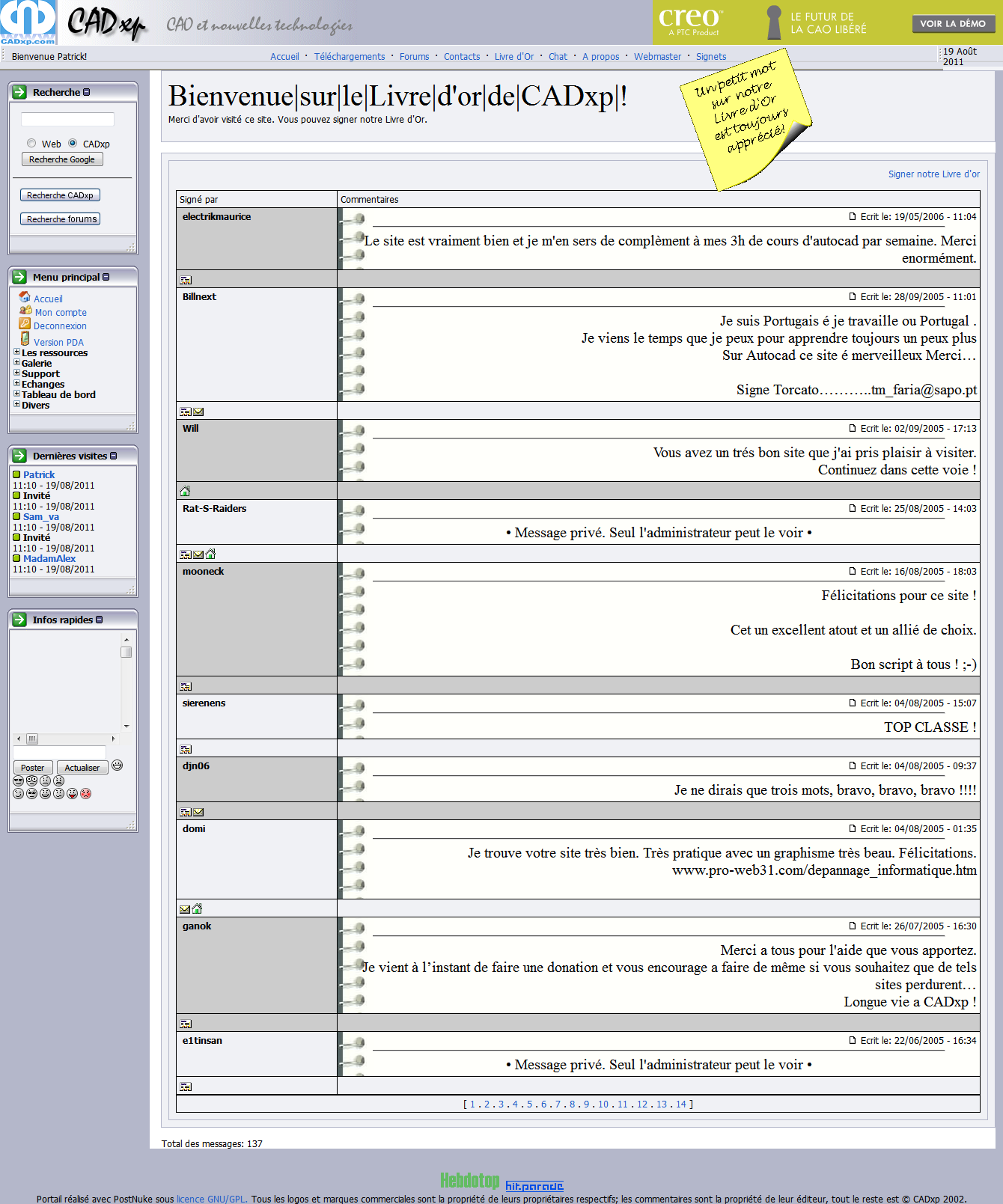Click the homepage house icon under domi
The image size is (1003, 1204).
197,908
